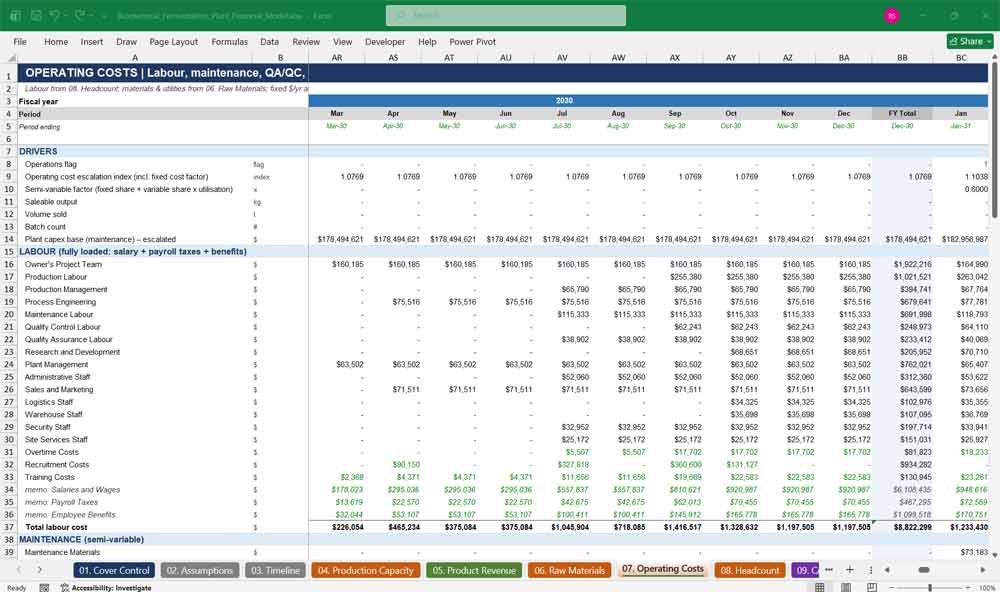
Task: Click the Search box in title bar
Action: pos(506,15)
